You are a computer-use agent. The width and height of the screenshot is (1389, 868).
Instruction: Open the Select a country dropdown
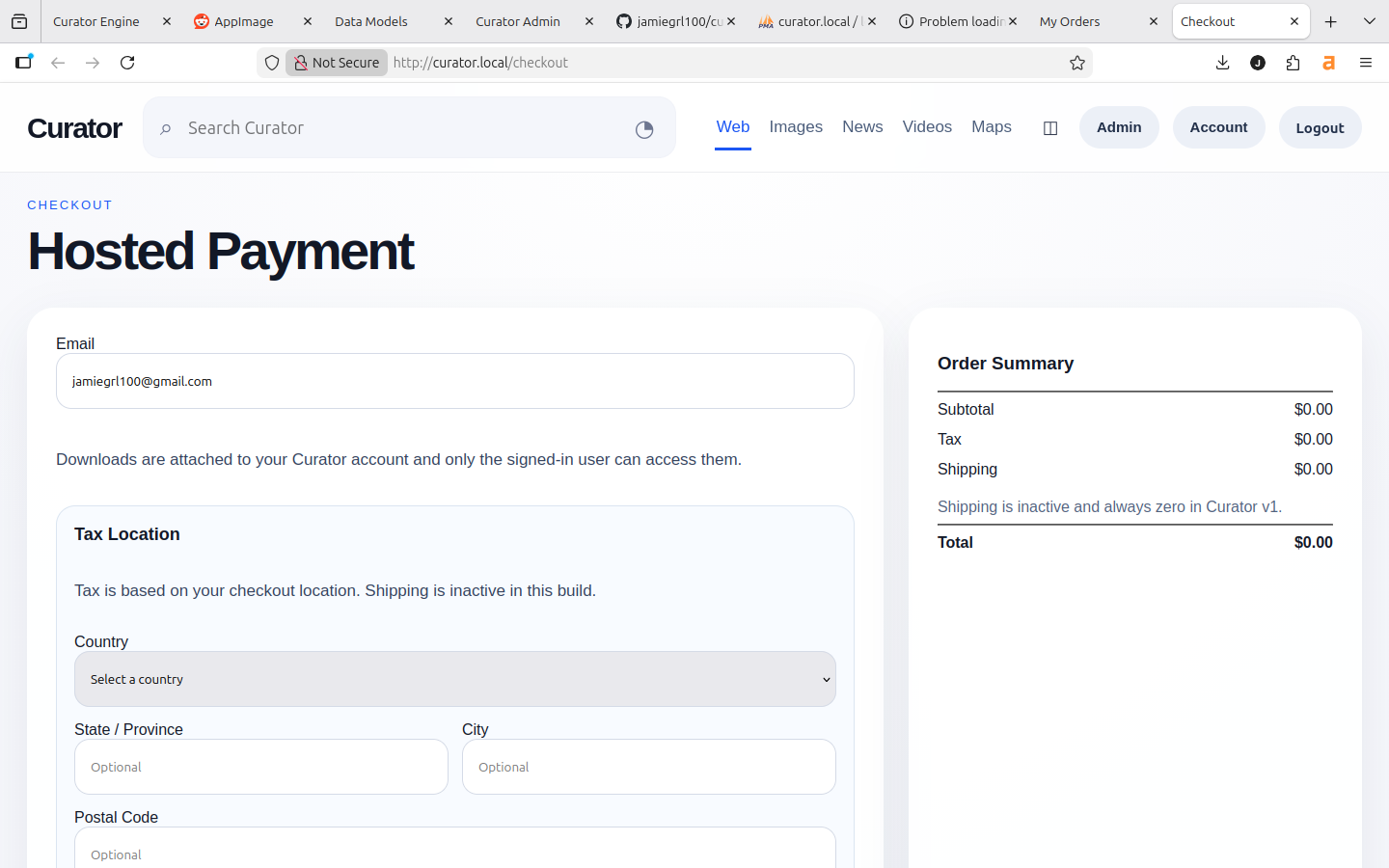click(454, 679)
